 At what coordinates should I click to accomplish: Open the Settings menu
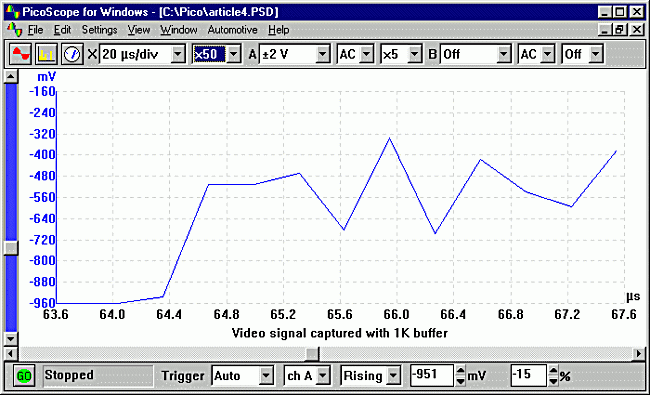(x=99, y=30)
